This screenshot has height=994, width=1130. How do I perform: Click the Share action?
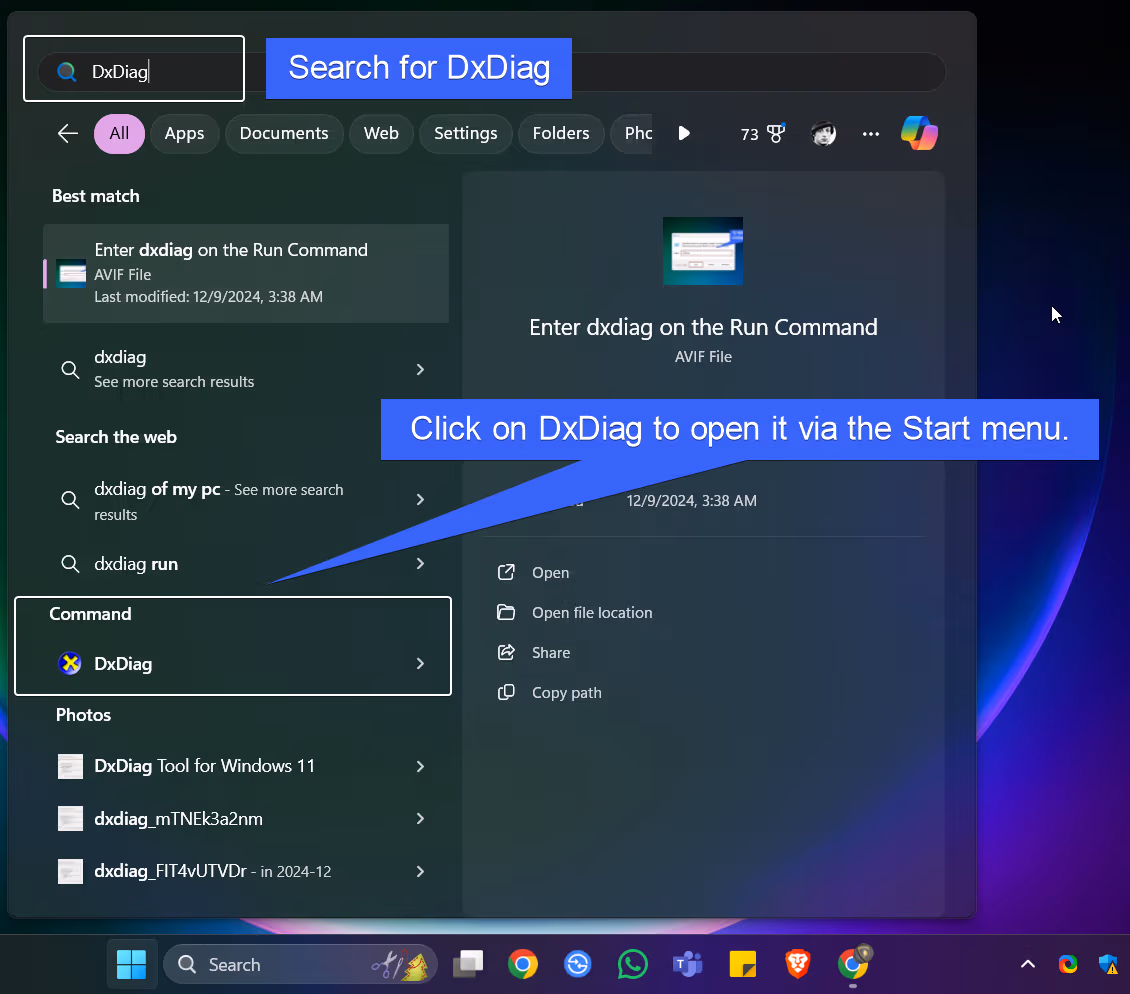(x=551, y=652)
